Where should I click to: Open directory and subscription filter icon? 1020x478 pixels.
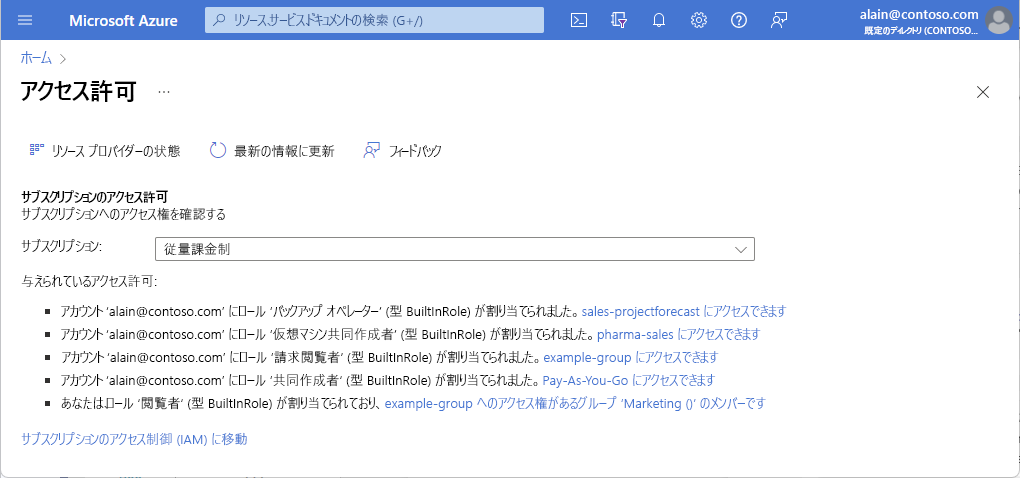pyautogui.click(x=619, y=20)
